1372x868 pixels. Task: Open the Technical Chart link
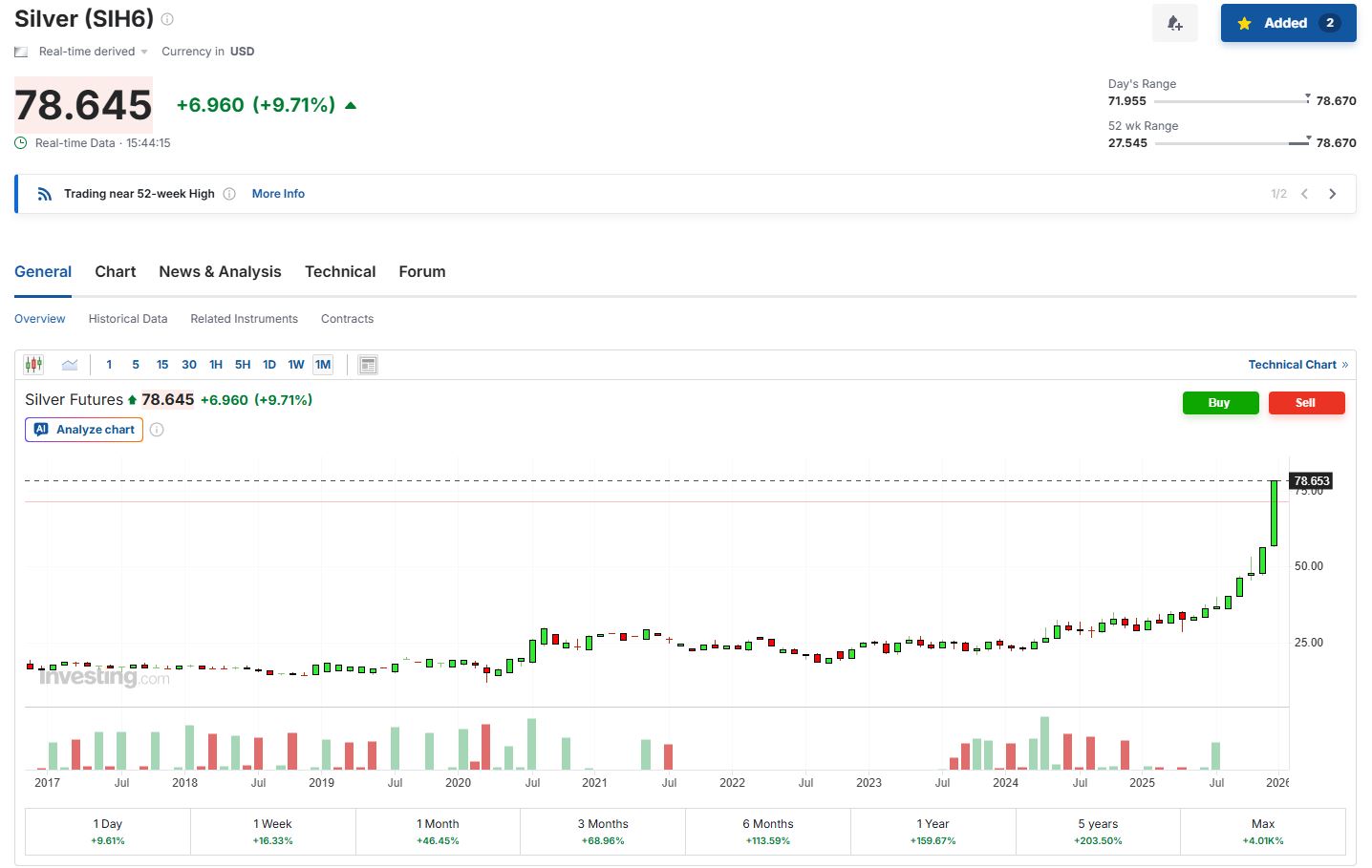point(1298,365)
